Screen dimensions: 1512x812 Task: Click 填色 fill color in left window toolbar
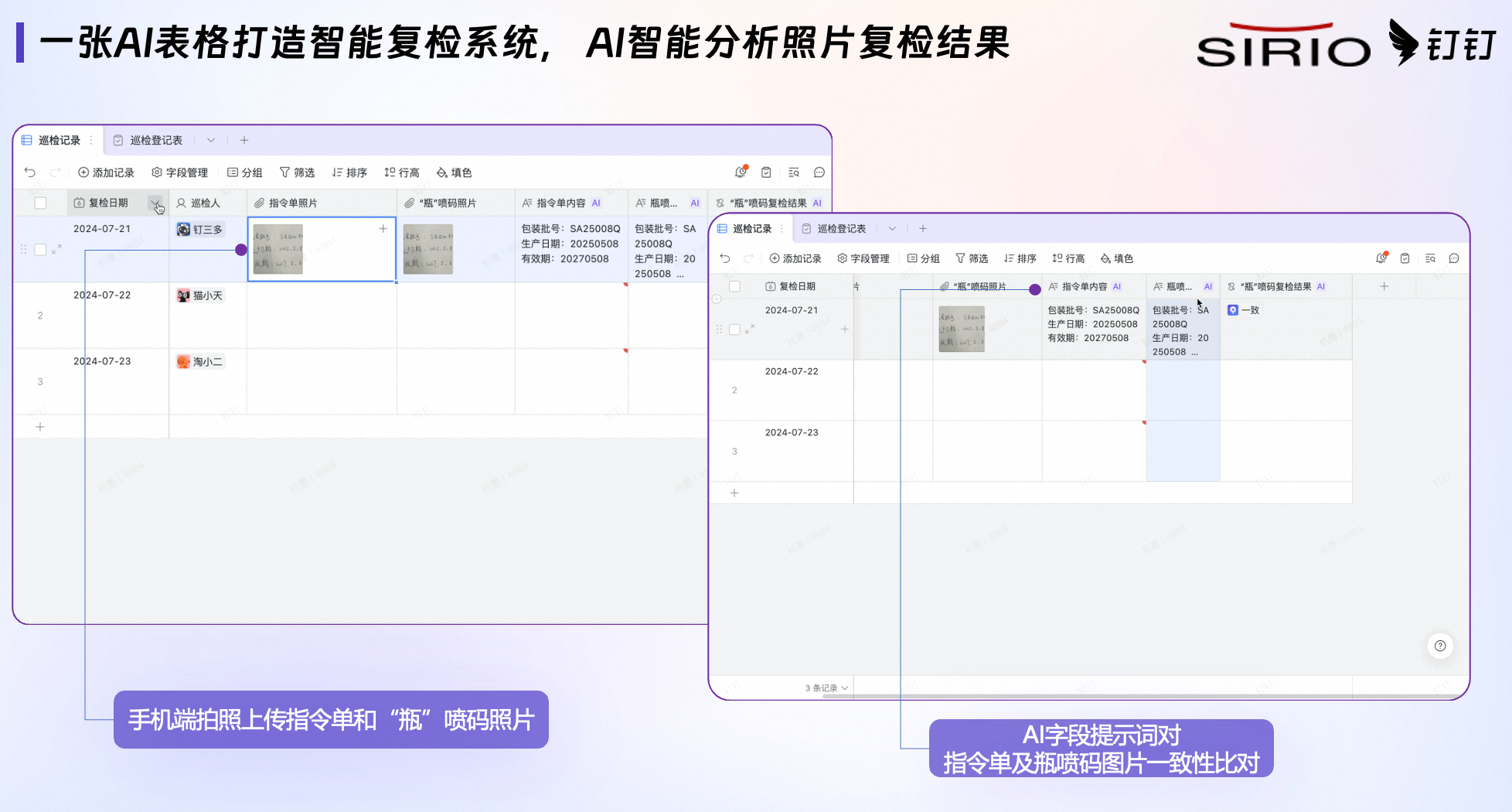[454, 172]
